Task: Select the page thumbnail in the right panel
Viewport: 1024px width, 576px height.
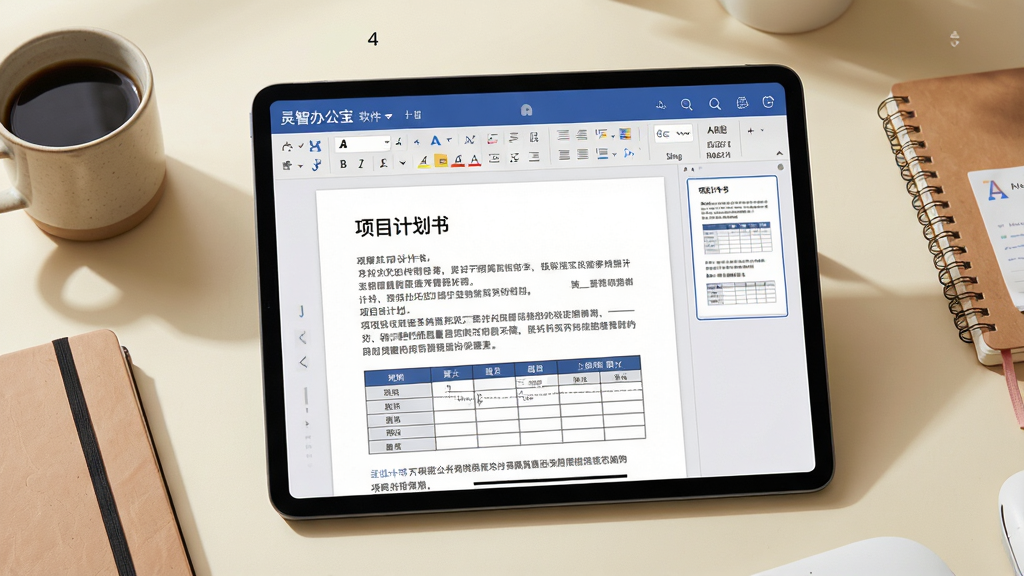Action: pyautogui.click(x=737, y=247)
